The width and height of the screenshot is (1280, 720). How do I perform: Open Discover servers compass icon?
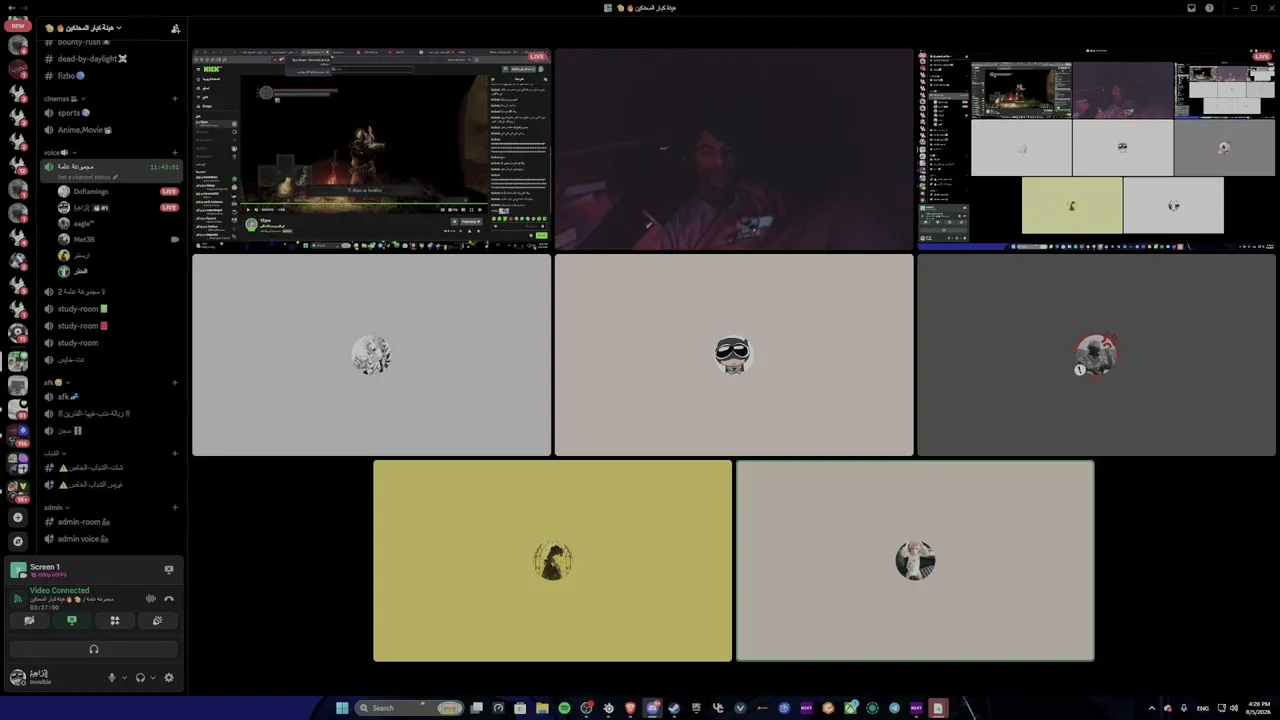(18, 541)
